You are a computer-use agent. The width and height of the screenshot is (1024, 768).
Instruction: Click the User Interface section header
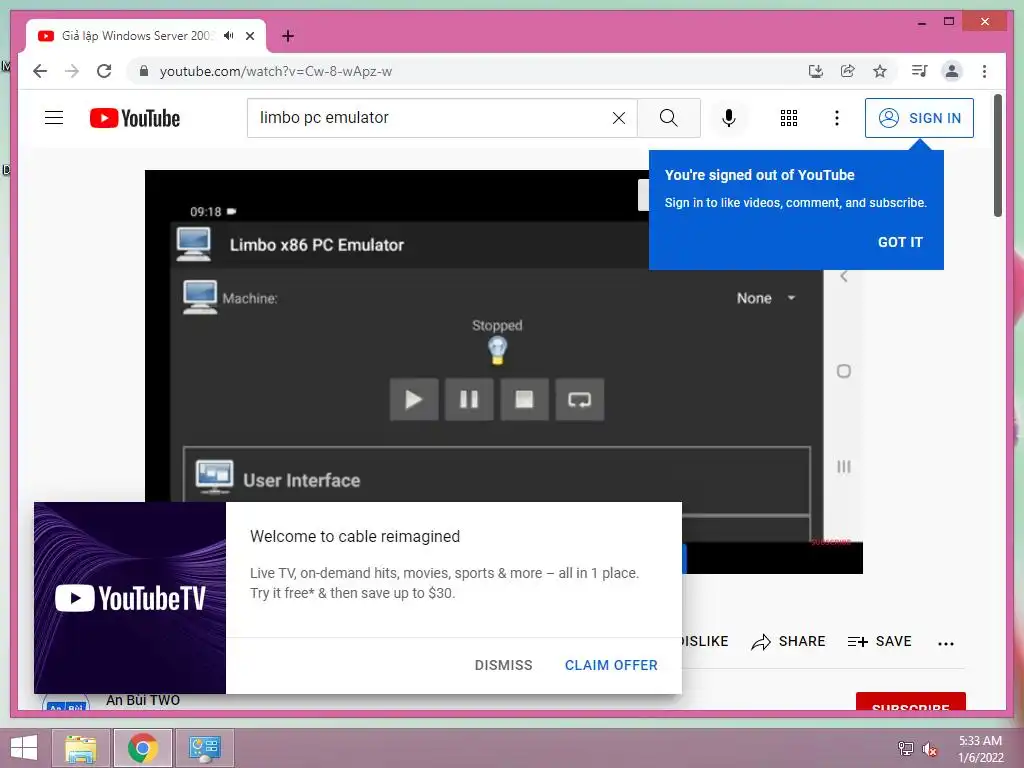click(496, 480)
